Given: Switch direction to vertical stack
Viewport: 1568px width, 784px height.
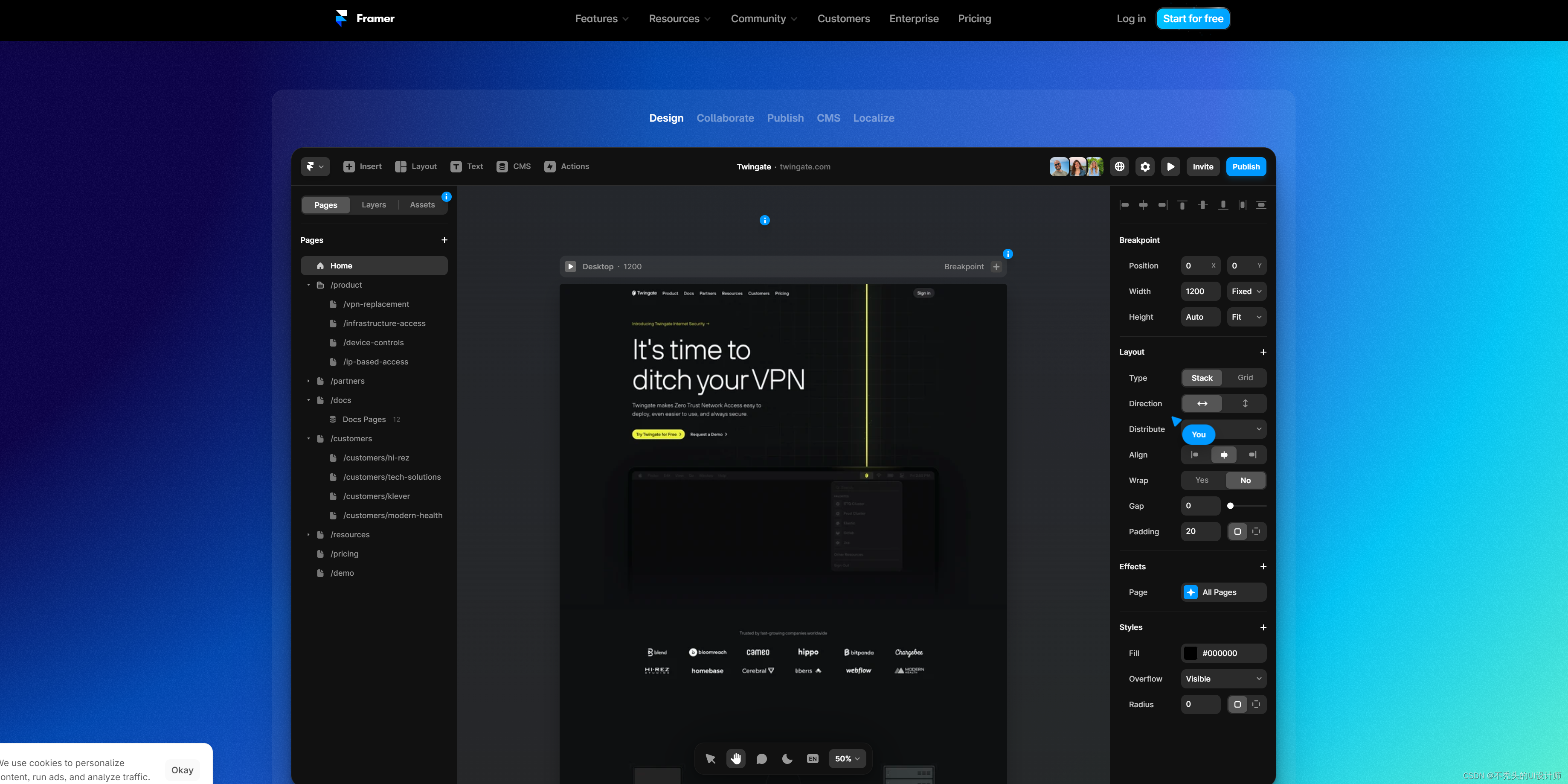Looking at the screenshot, I should (1245, 403).
